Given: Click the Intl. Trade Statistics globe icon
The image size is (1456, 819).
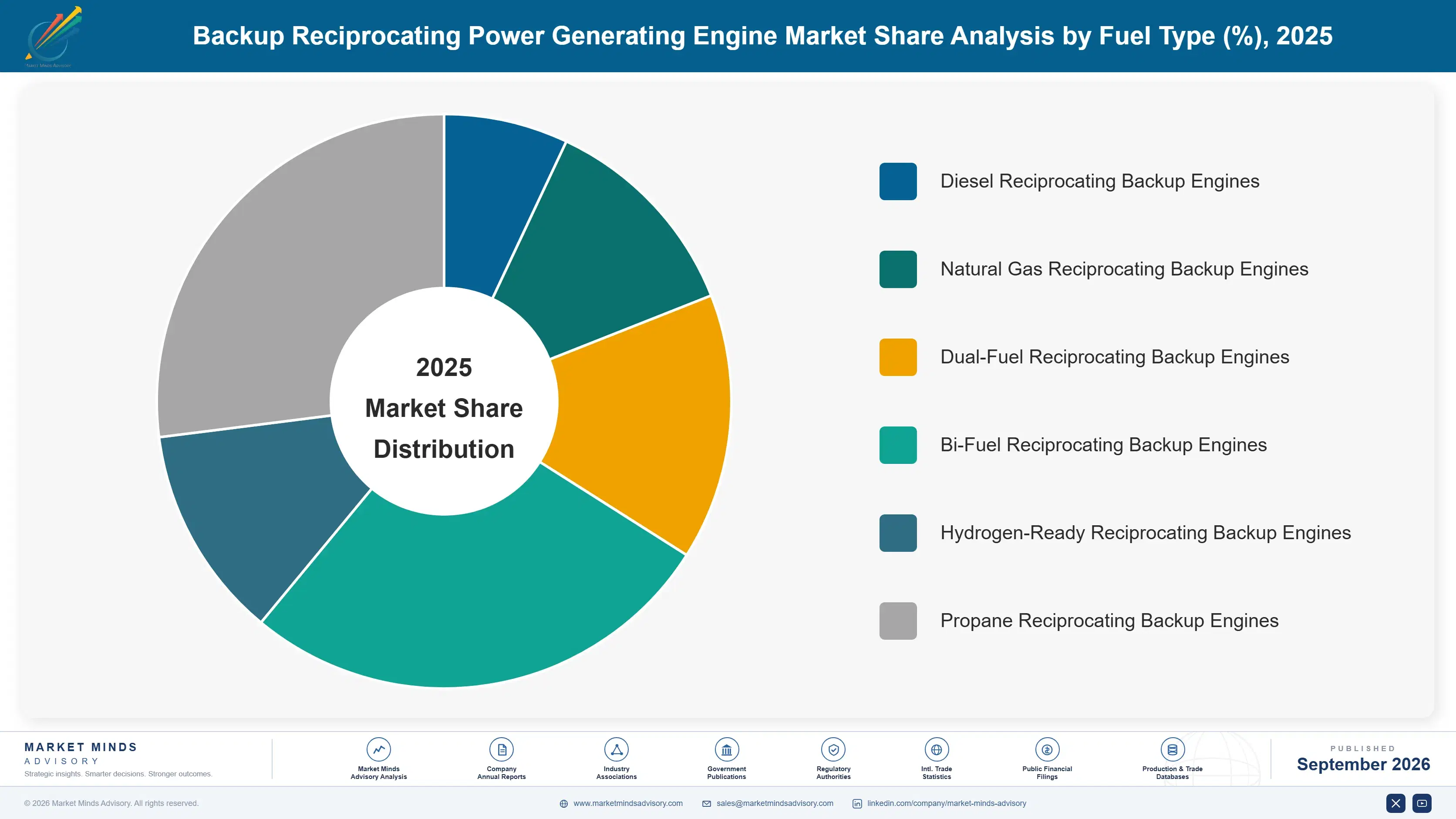Looking at the screenshot, I should [936, 749].
